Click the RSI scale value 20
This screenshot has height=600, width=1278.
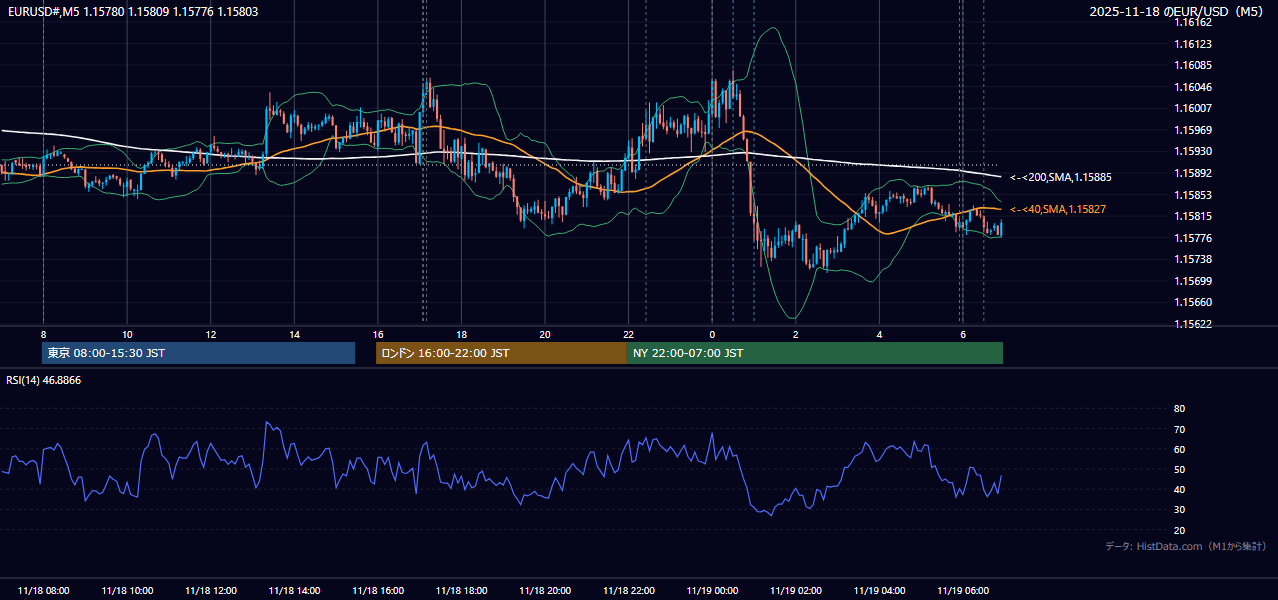(1179, 530)
